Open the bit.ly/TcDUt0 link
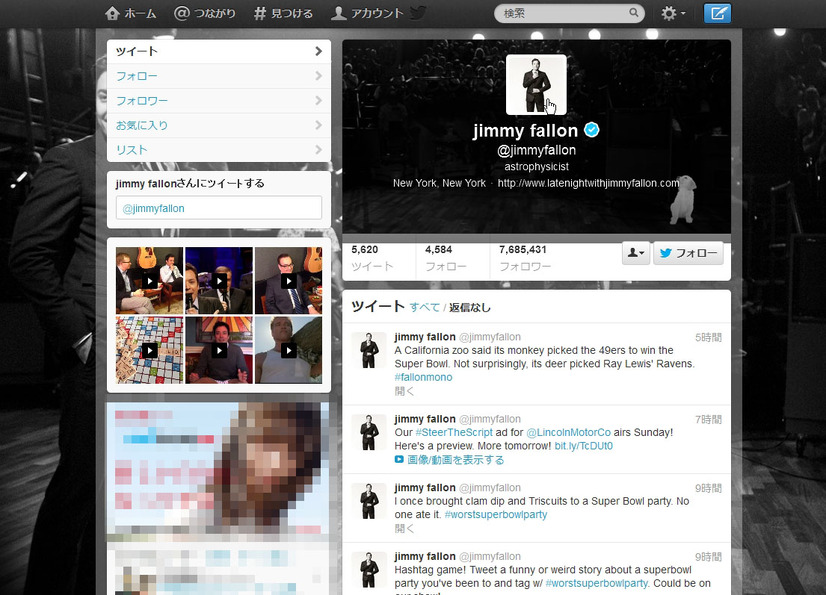The image size is (826, 595). (x=584, y=446)
